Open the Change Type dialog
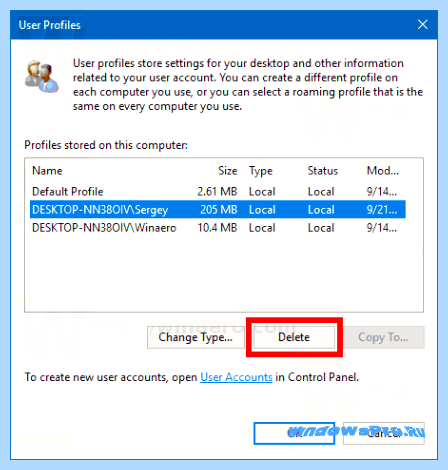This screenshot has height=470, width=448. 196,337
